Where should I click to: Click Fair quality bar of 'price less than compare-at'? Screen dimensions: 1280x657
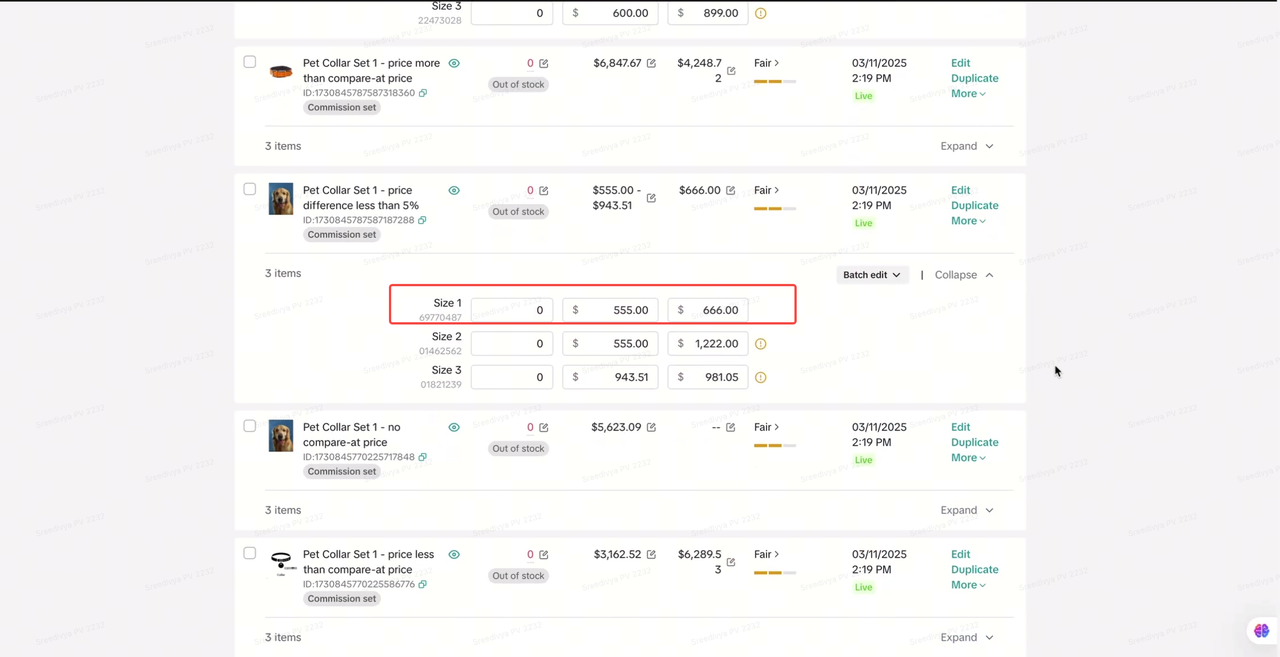[x=774, y=573]
